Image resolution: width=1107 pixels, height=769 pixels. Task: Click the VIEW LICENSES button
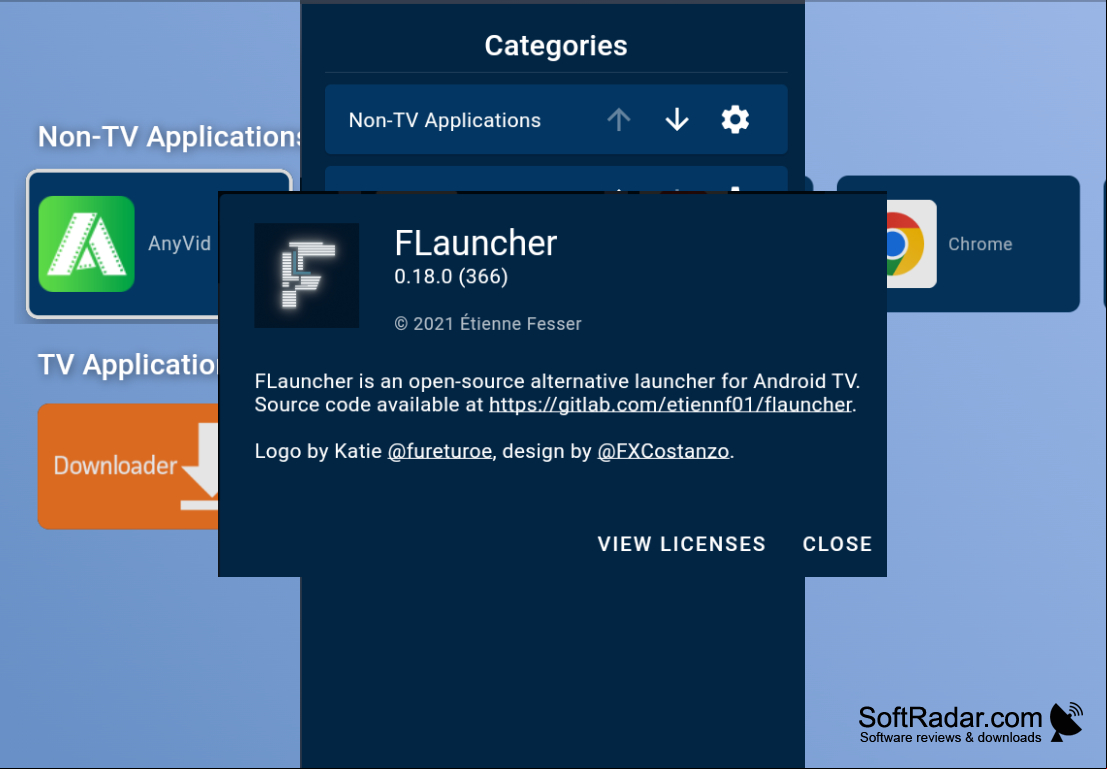point(681,544)
